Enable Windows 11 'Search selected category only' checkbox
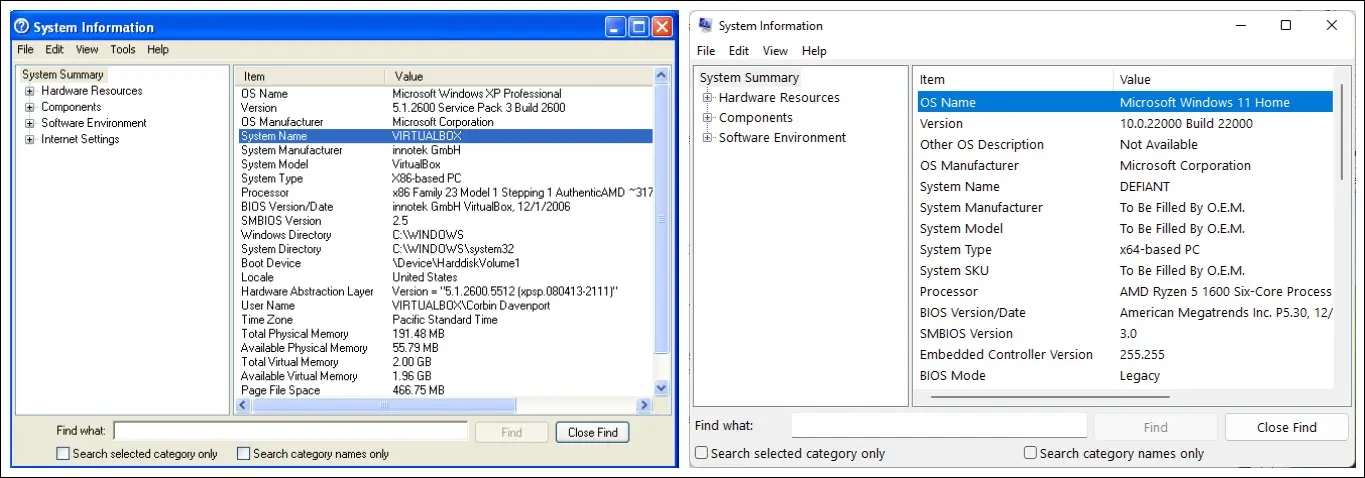 (x=702, y=453)
